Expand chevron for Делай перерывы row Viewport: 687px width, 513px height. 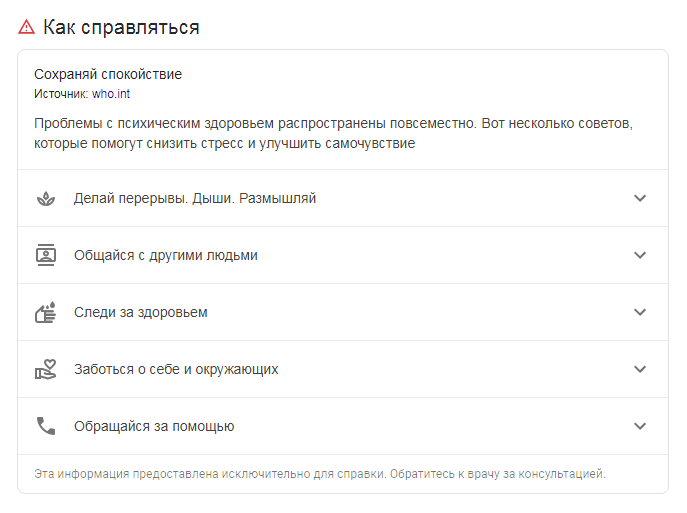[x=640, y=198]
